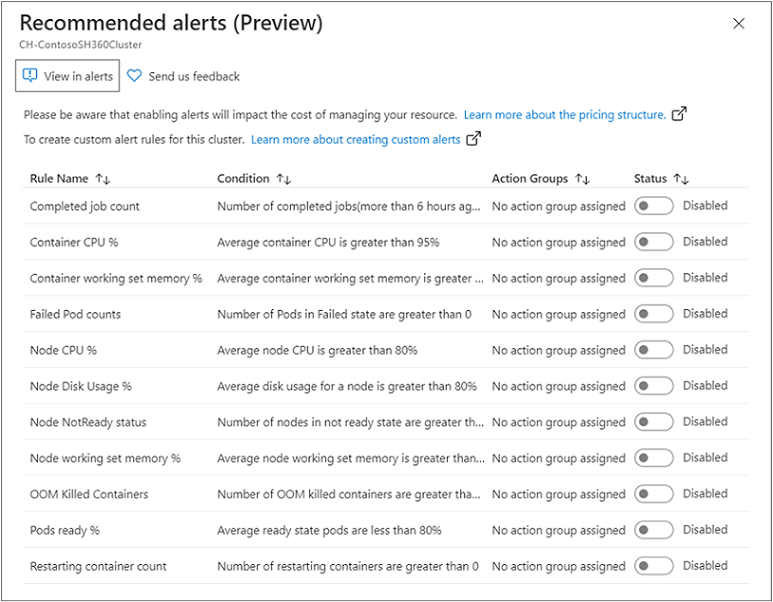Select the Node NotReady status rule row

tap(88, 422)
